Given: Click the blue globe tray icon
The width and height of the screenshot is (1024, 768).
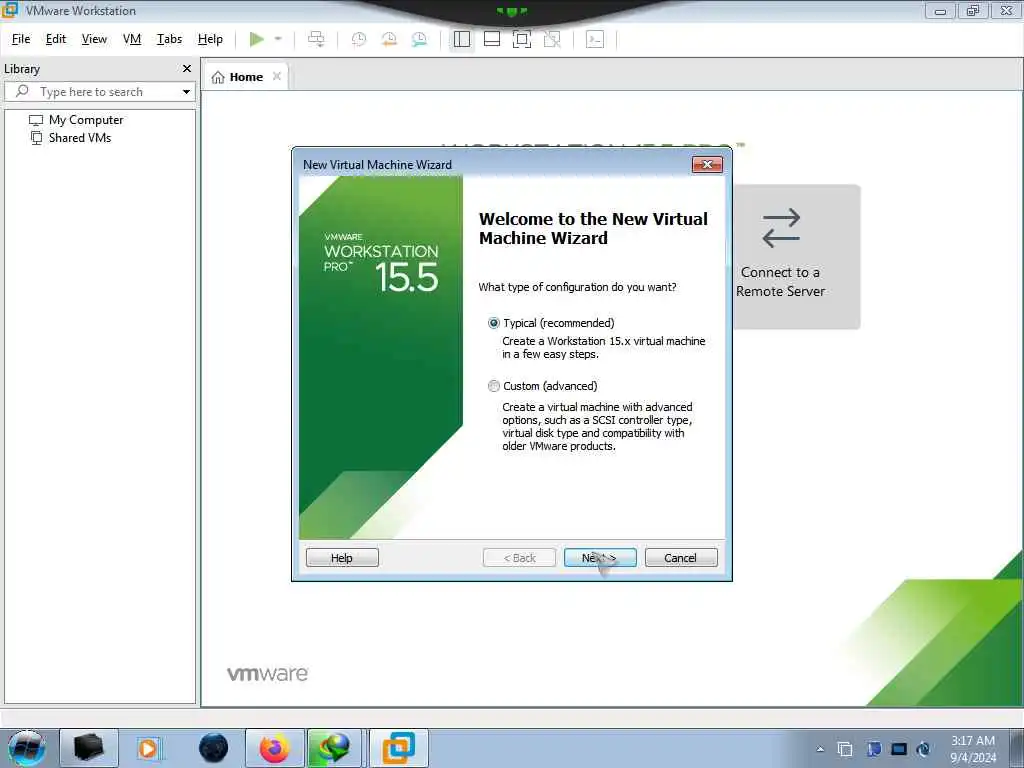Looking at the screenshot, I should 923,749.
